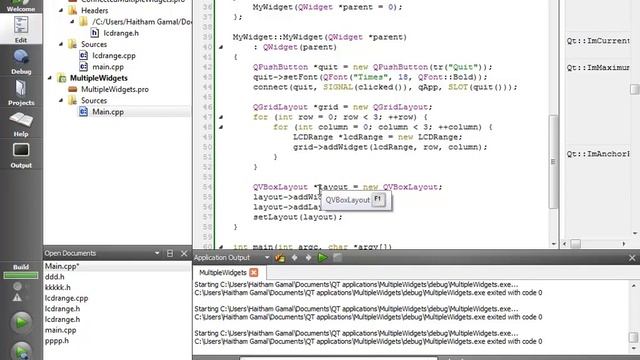This screenshot has width=640, height=360.
Task: Switch to Edit mode in sidebar
Action: pyautogui.click(x=21, y=29)
